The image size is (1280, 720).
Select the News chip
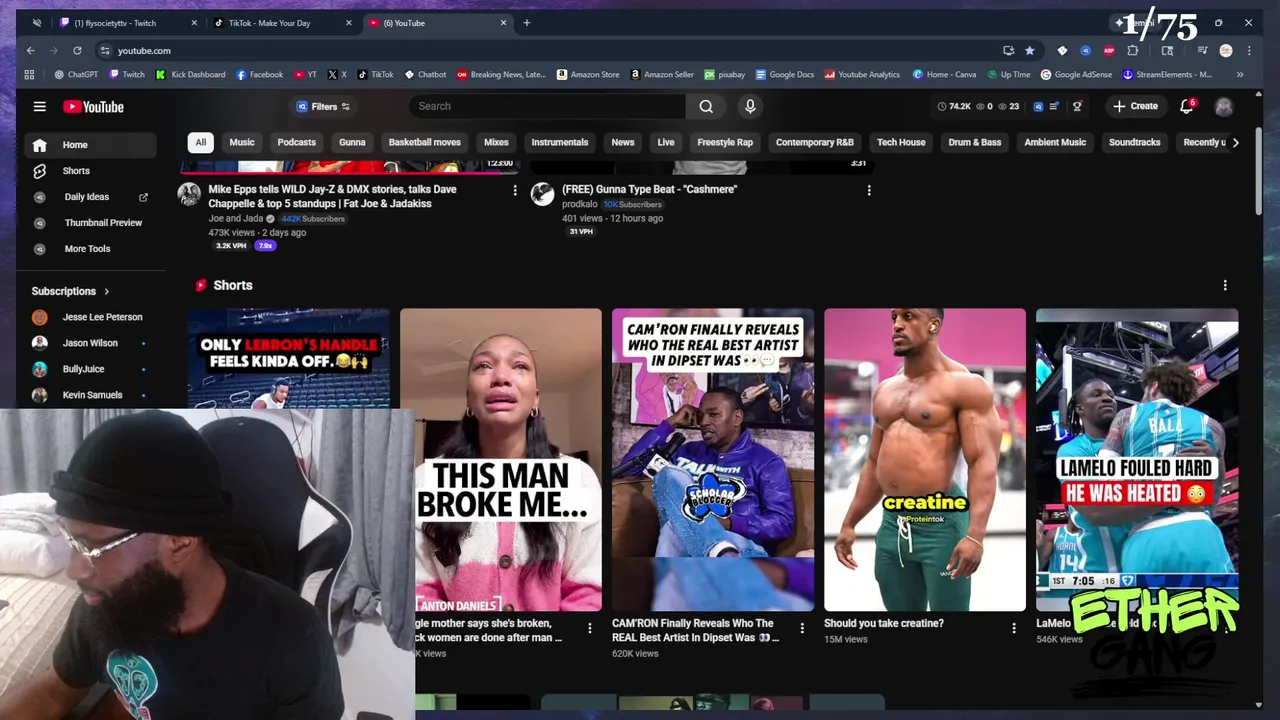point(623,142)
